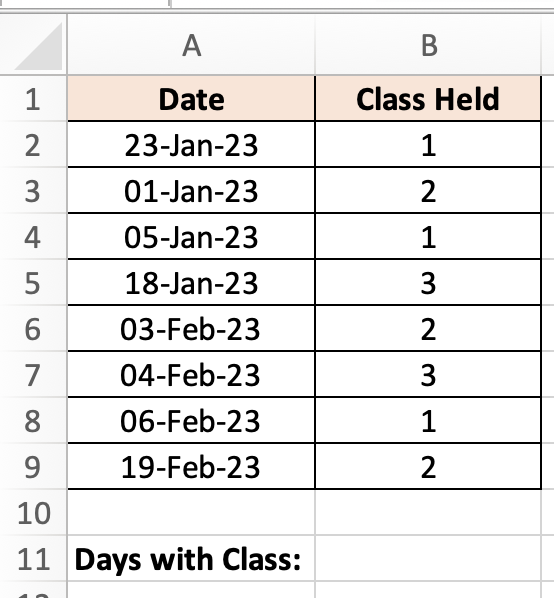Select column B header
This screenshot has height=598, width=554.
(428, 45)
